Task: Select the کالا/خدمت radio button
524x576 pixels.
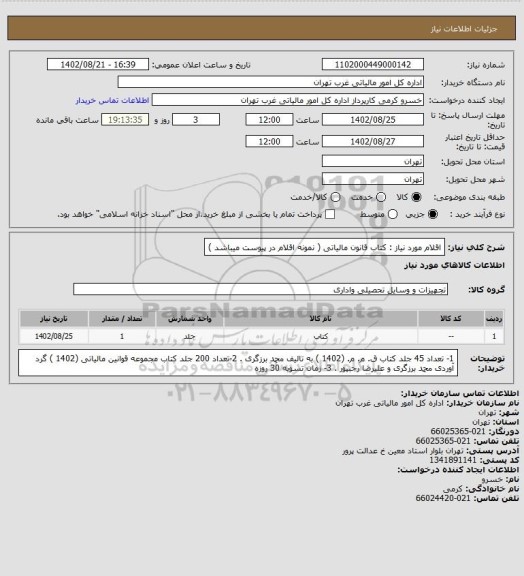Action: [x=335, y=197]
